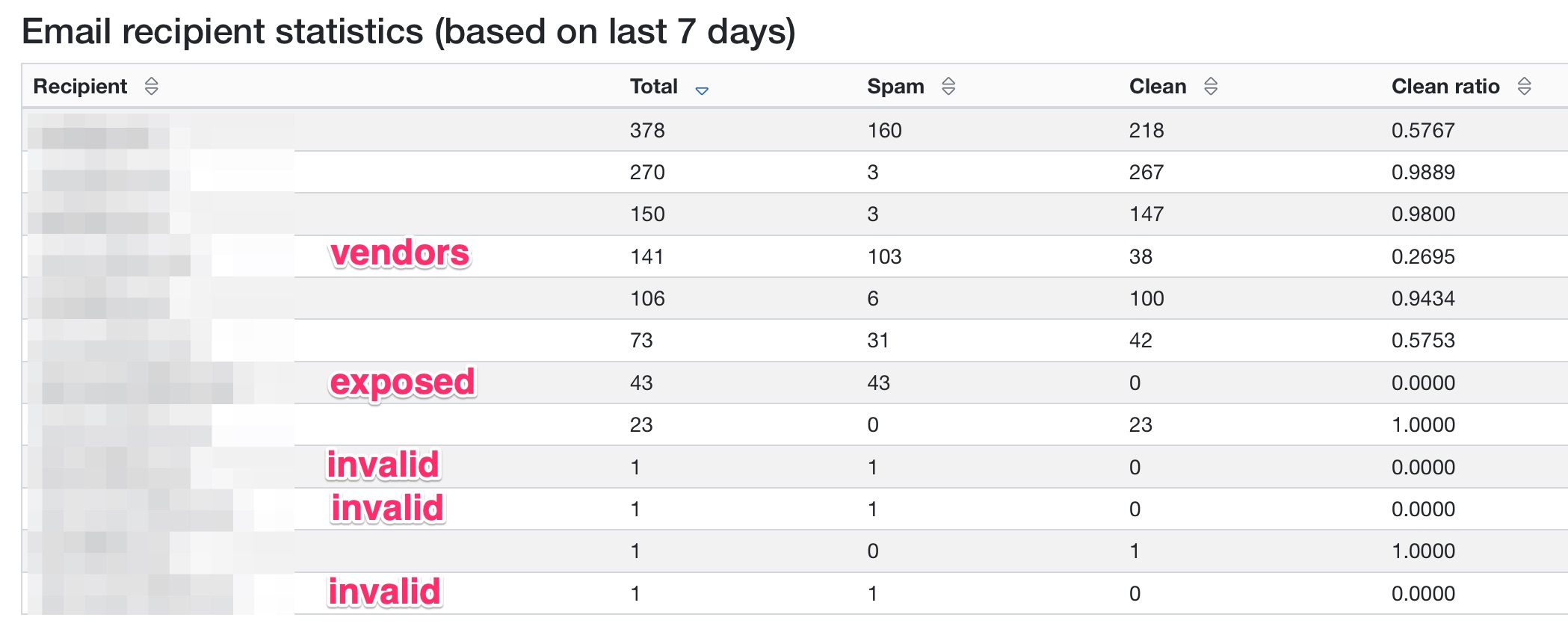
Task: Click the sort icon next to Recipient
Action: pos(151,87)
